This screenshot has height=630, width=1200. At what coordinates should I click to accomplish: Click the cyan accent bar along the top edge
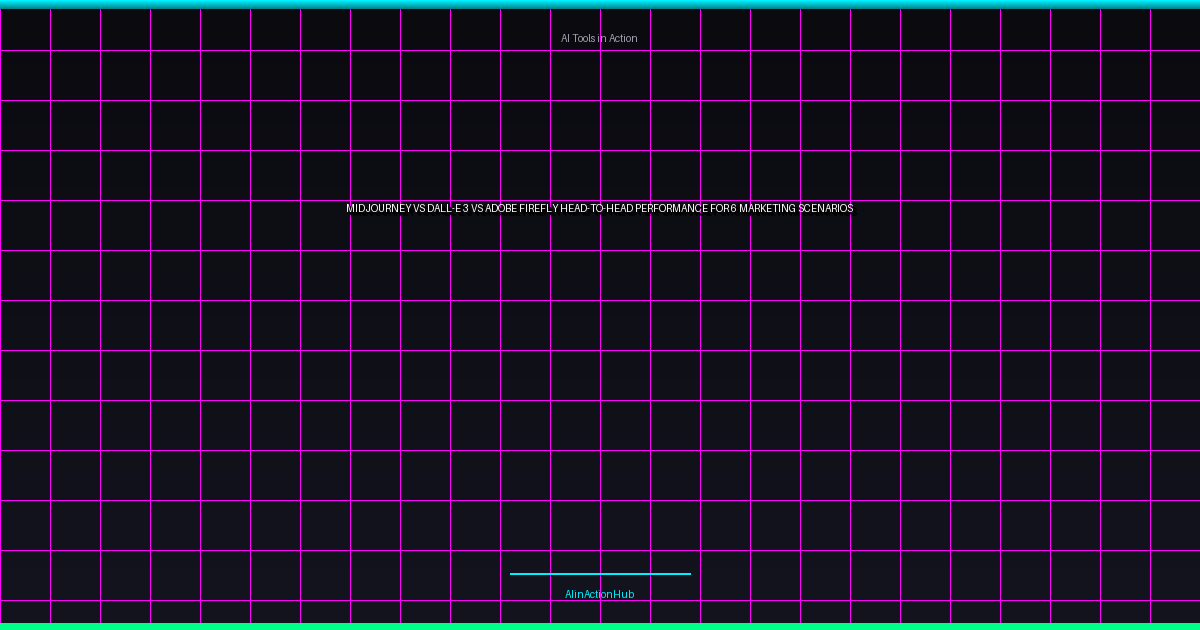coord(600,4)
